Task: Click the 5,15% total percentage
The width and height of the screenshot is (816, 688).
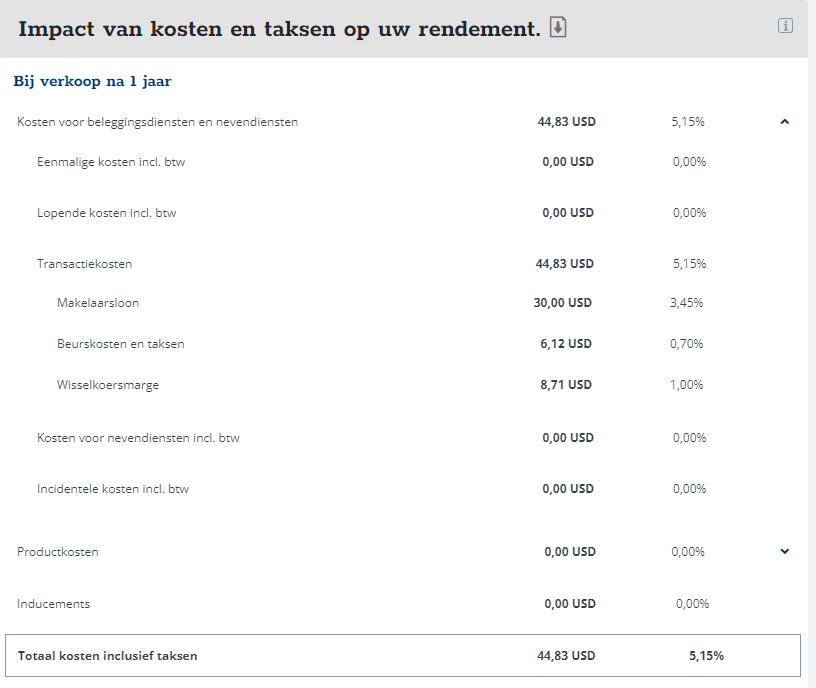Action: coord(706,656)
